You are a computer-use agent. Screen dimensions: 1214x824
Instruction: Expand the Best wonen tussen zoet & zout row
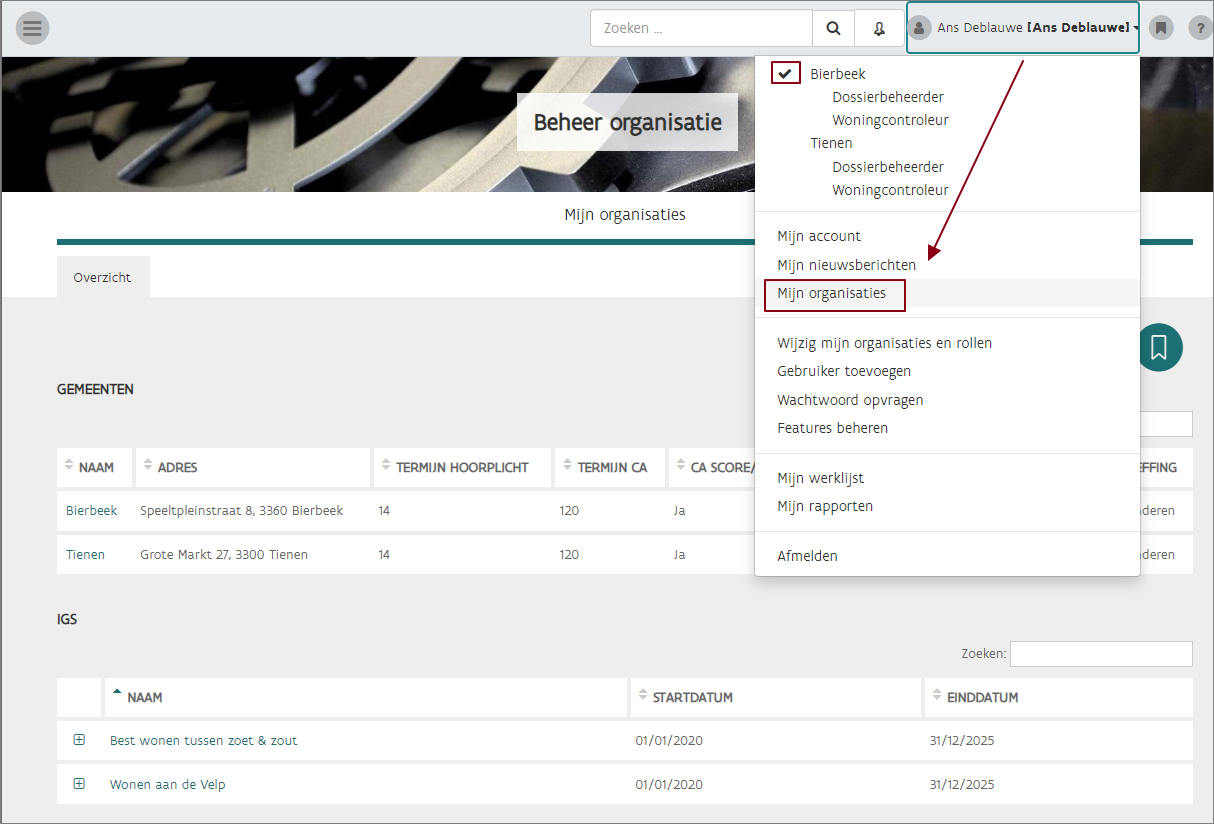pyautogui.click(x=79, y=740)
